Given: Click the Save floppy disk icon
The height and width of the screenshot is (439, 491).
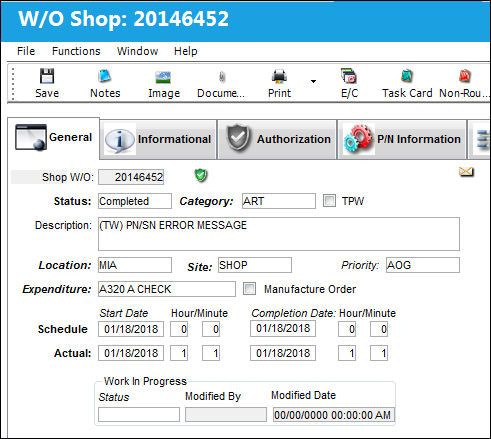Looking at the screenshot, I should (x=47, y=76).
